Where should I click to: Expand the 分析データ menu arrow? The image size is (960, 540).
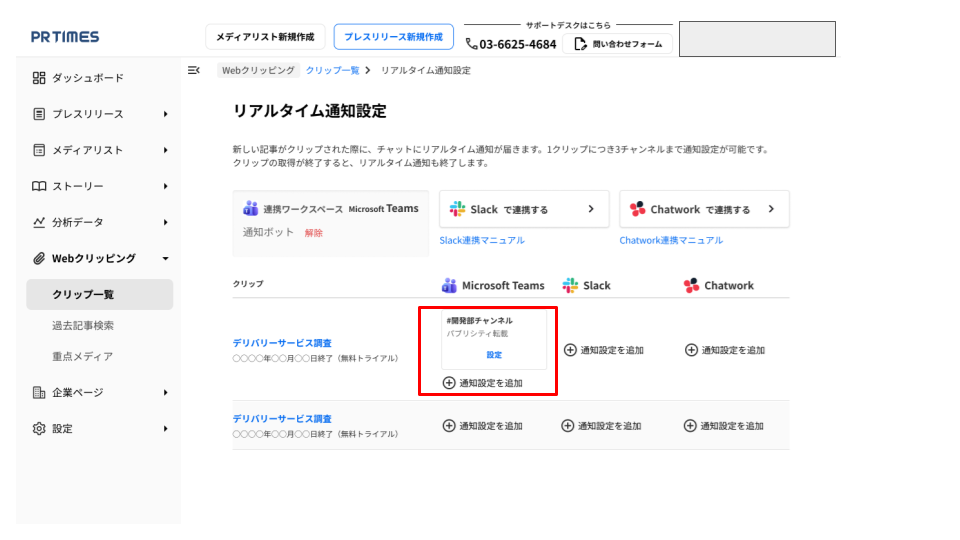(165, 222)
